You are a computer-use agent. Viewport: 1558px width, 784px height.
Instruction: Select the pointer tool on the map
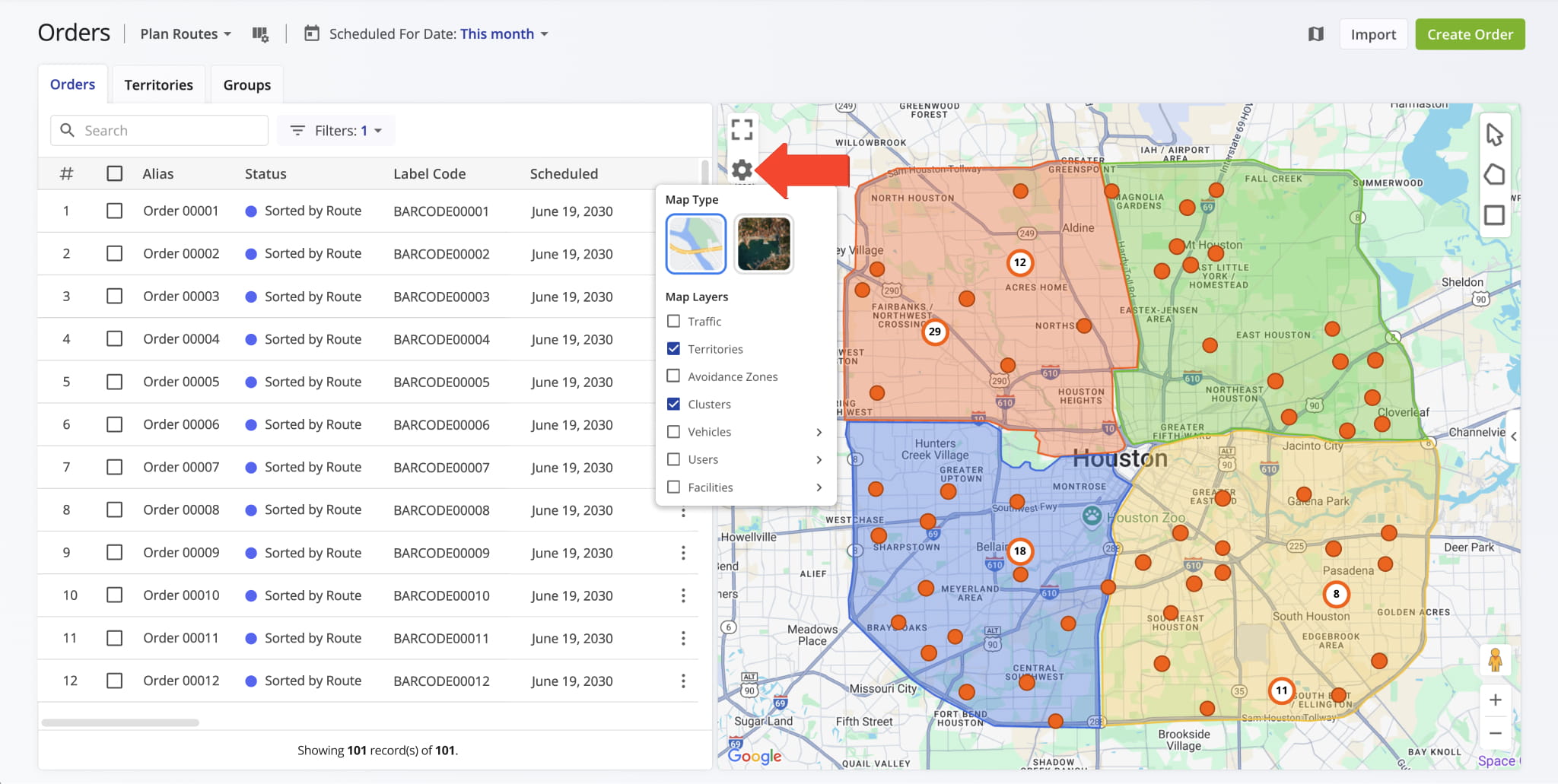1494,135
